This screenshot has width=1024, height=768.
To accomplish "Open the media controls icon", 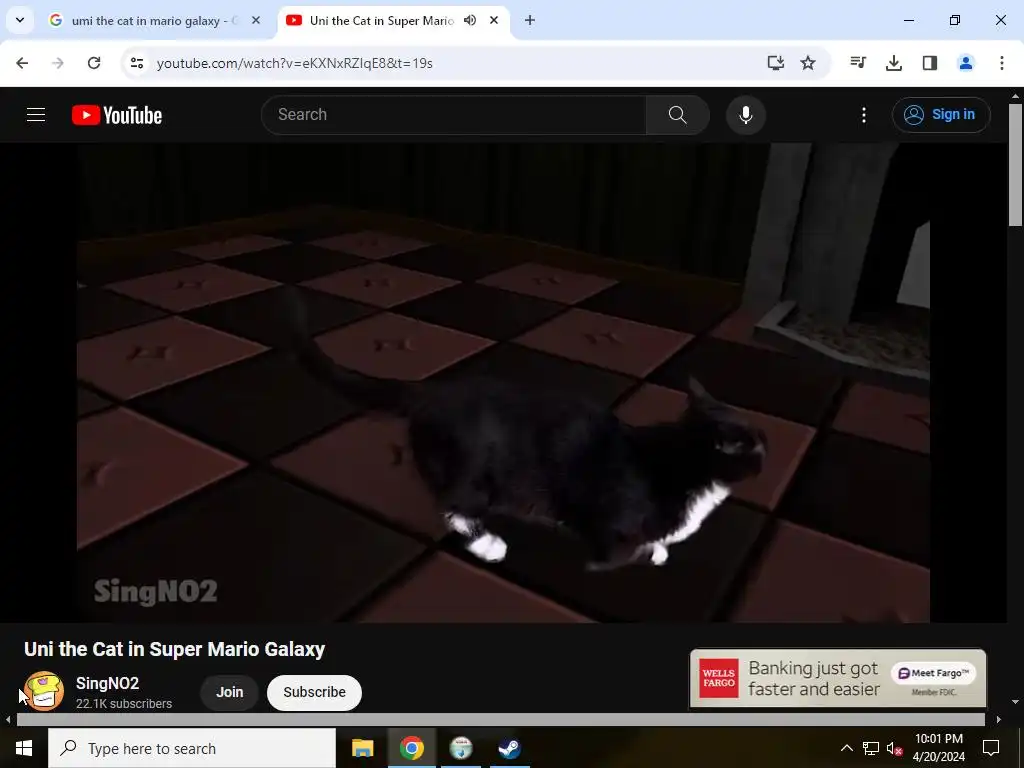I will (858, 63).
